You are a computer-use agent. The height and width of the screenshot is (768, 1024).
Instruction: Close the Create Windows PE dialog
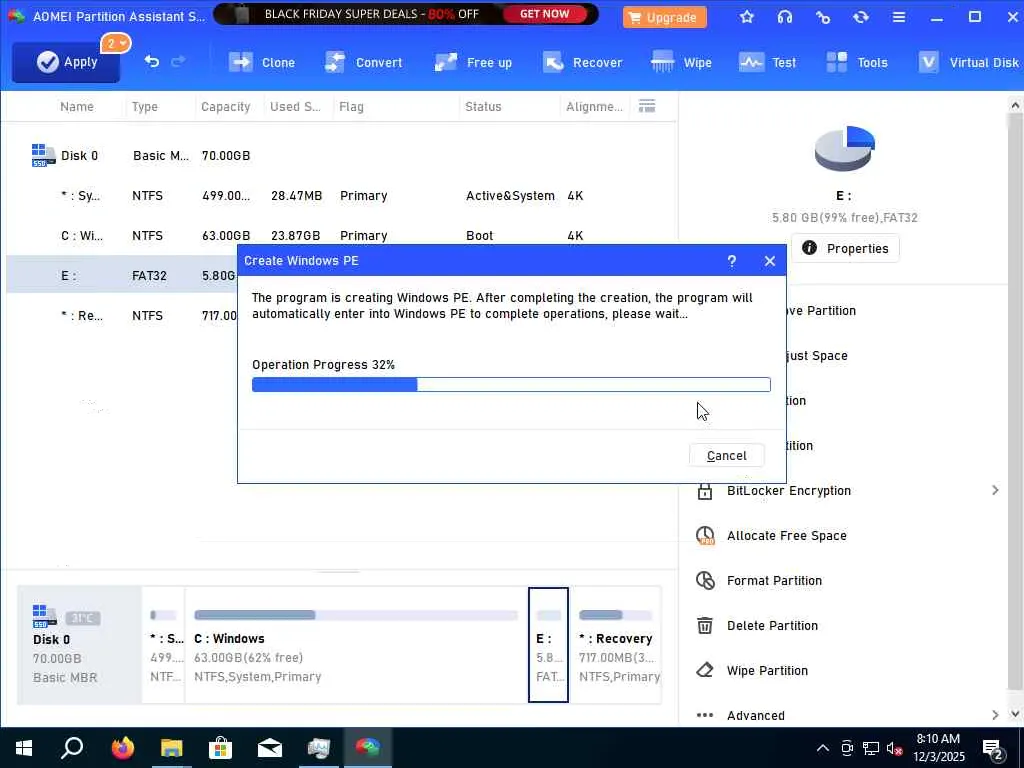click(x=770, y=261)
